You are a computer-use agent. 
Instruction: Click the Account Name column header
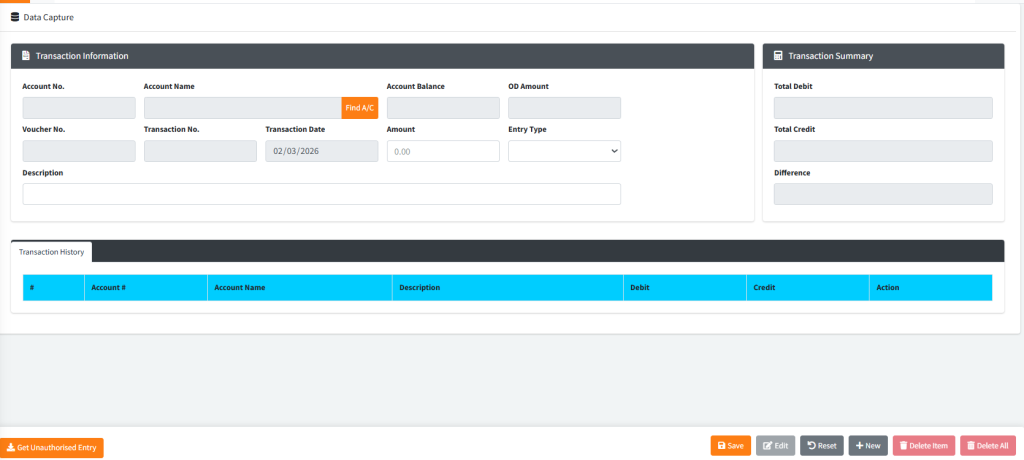[x=240, y=288]
